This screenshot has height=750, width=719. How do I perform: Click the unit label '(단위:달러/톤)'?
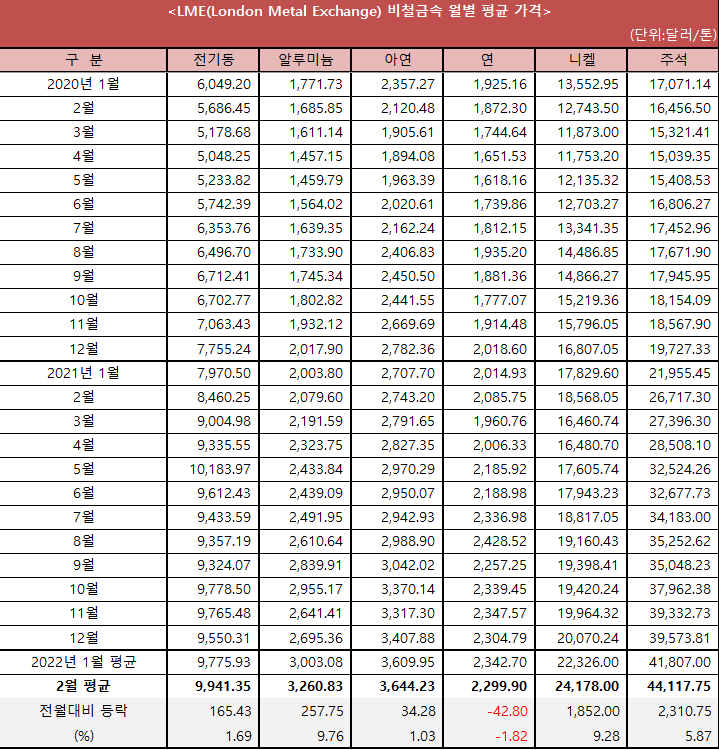point(673,35)
